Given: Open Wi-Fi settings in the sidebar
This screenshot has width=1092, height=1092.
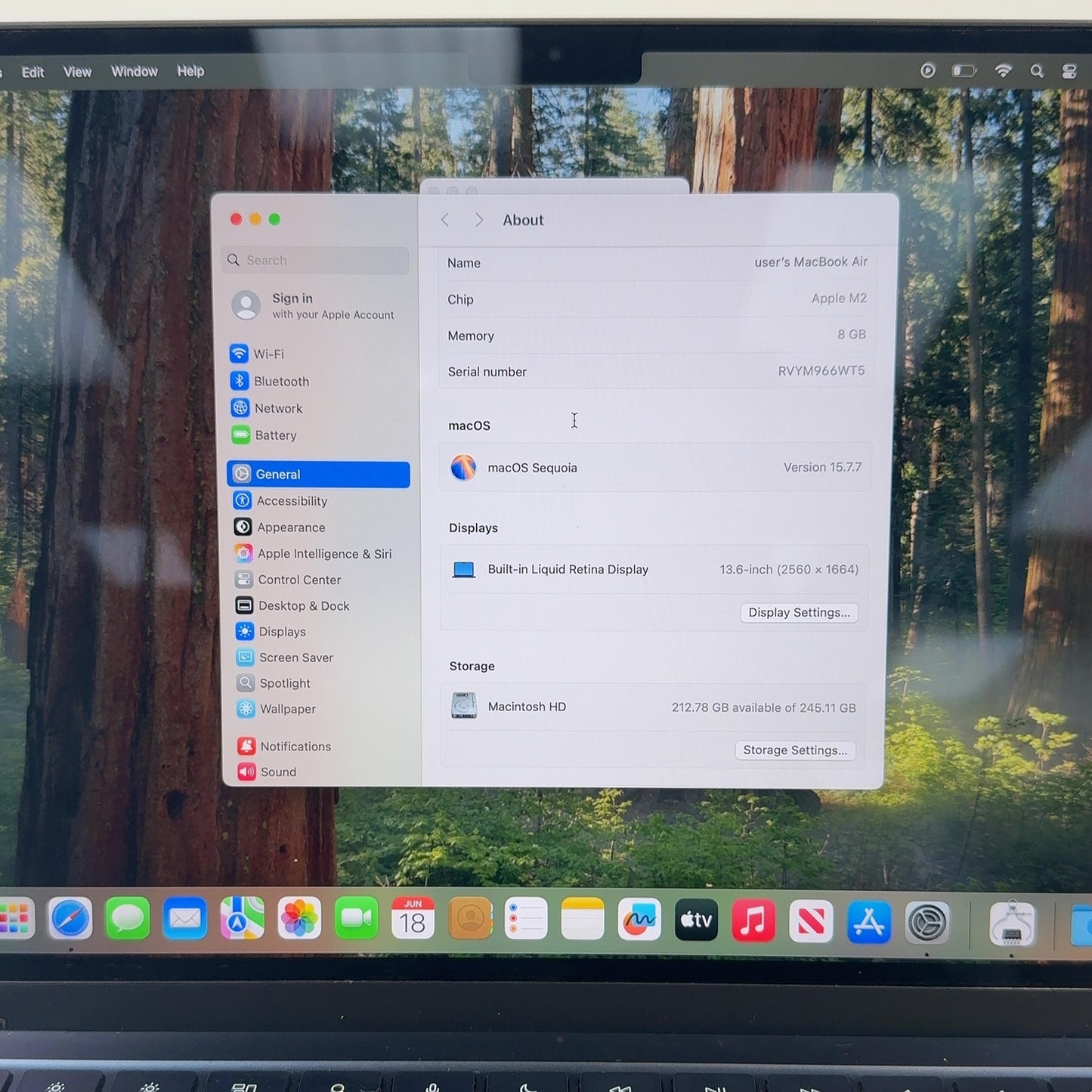Looking at the screenshot, I should point(257,354).
